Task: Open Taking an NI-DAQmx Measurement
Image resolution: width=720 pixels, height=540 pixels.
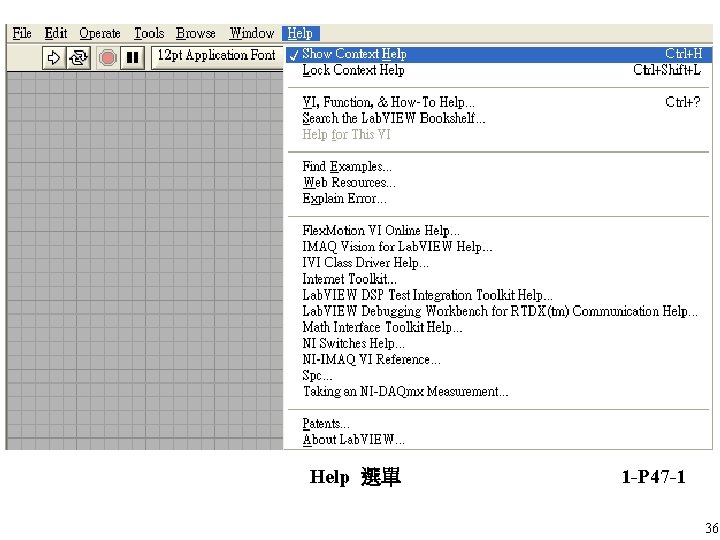Action: coord(499,392)
